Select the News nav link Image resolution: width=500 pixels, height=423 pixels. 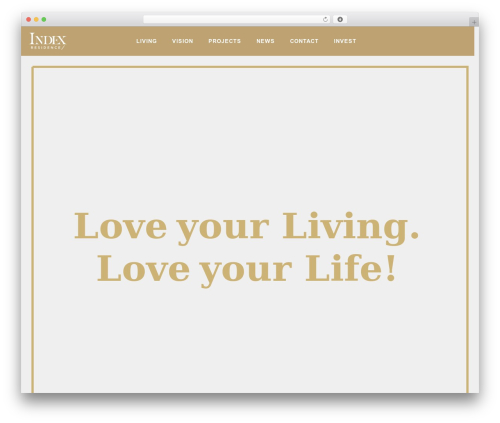click(x=265, y=41)
